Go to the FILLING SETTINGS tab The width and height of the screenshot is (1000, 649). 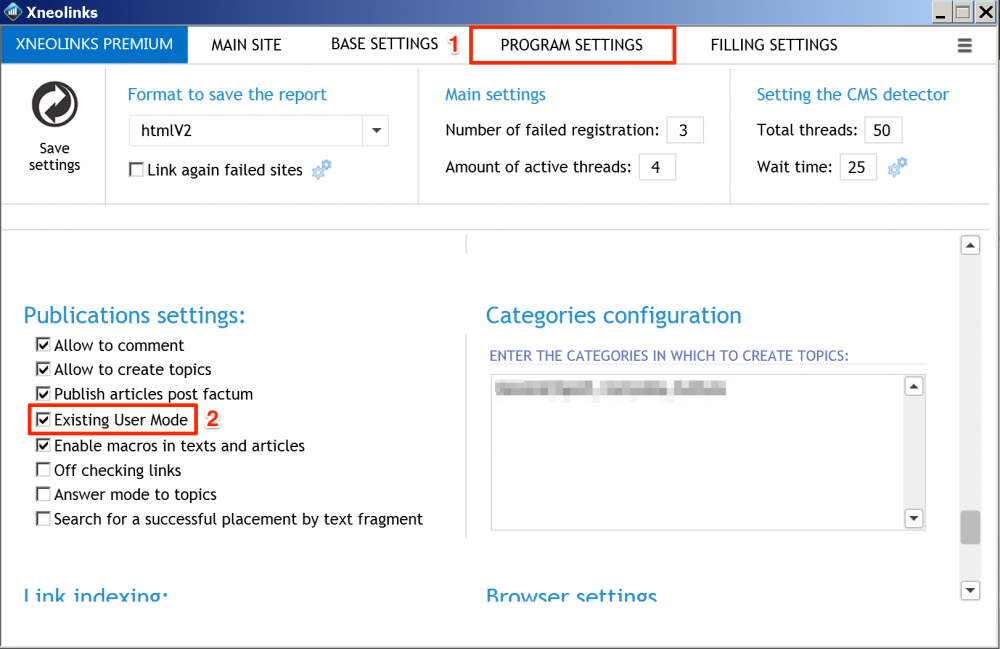coord(774,45)
